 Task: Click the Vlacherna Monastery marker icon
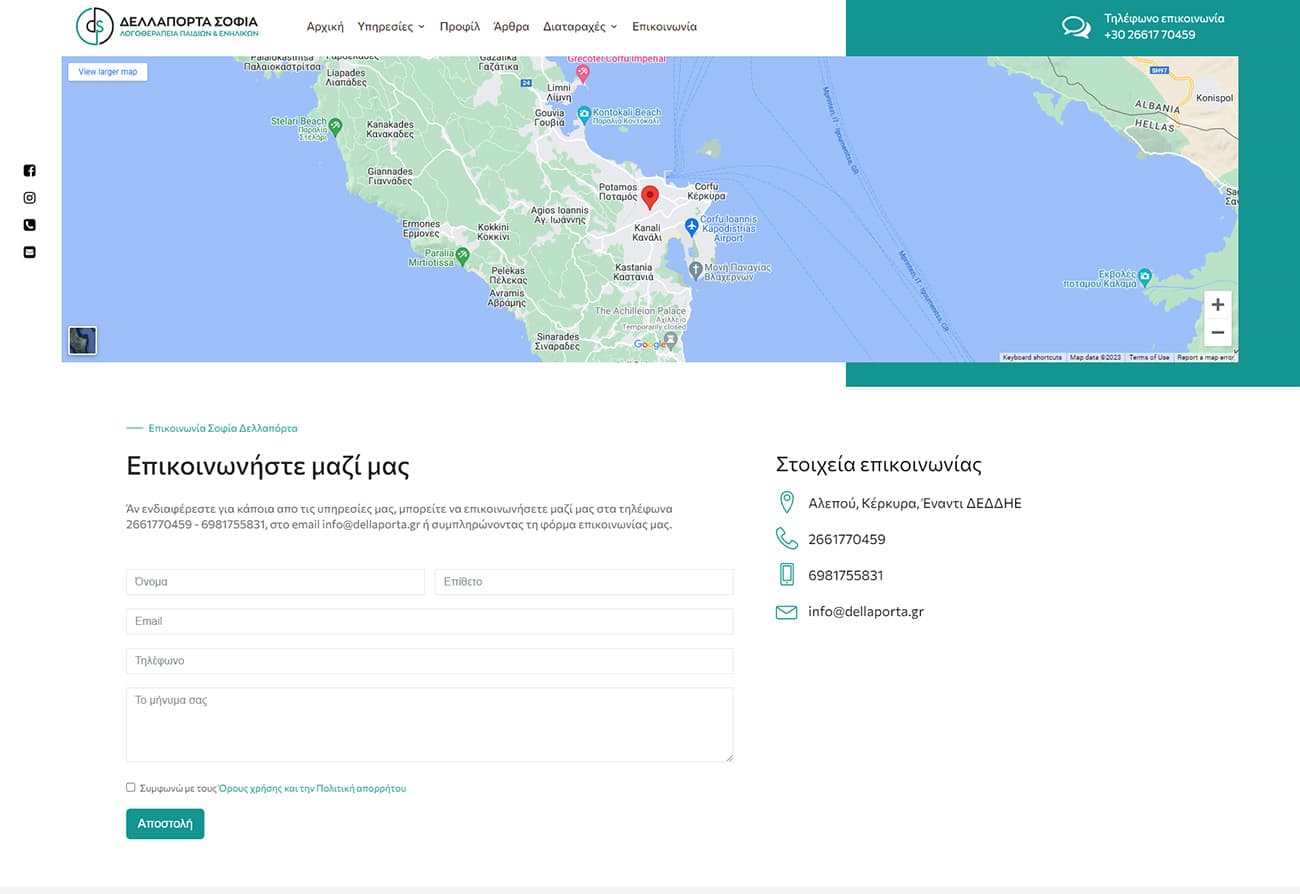tap(696, 270)
